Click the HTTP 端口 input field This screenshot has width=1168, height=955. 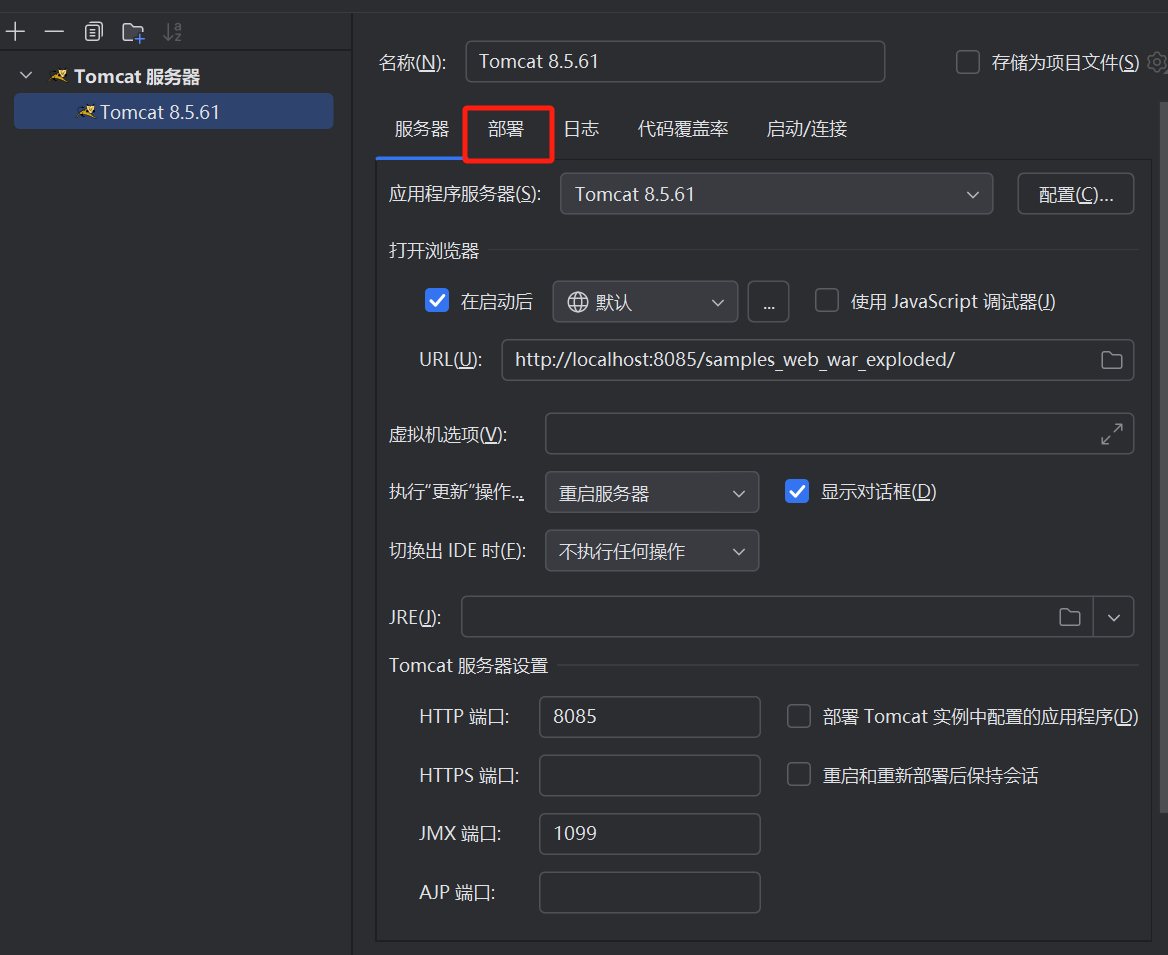[649, 717]
